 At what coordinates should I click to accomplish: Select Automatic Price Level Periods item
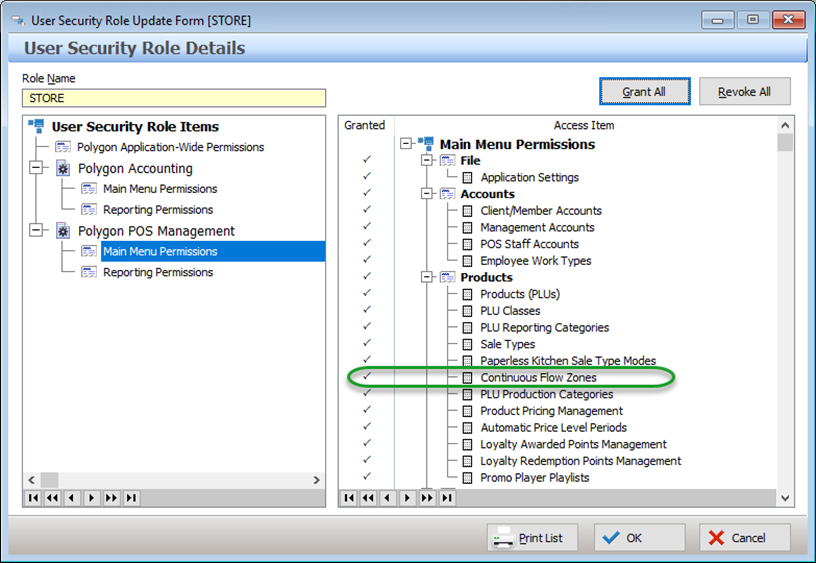point(553,427)
